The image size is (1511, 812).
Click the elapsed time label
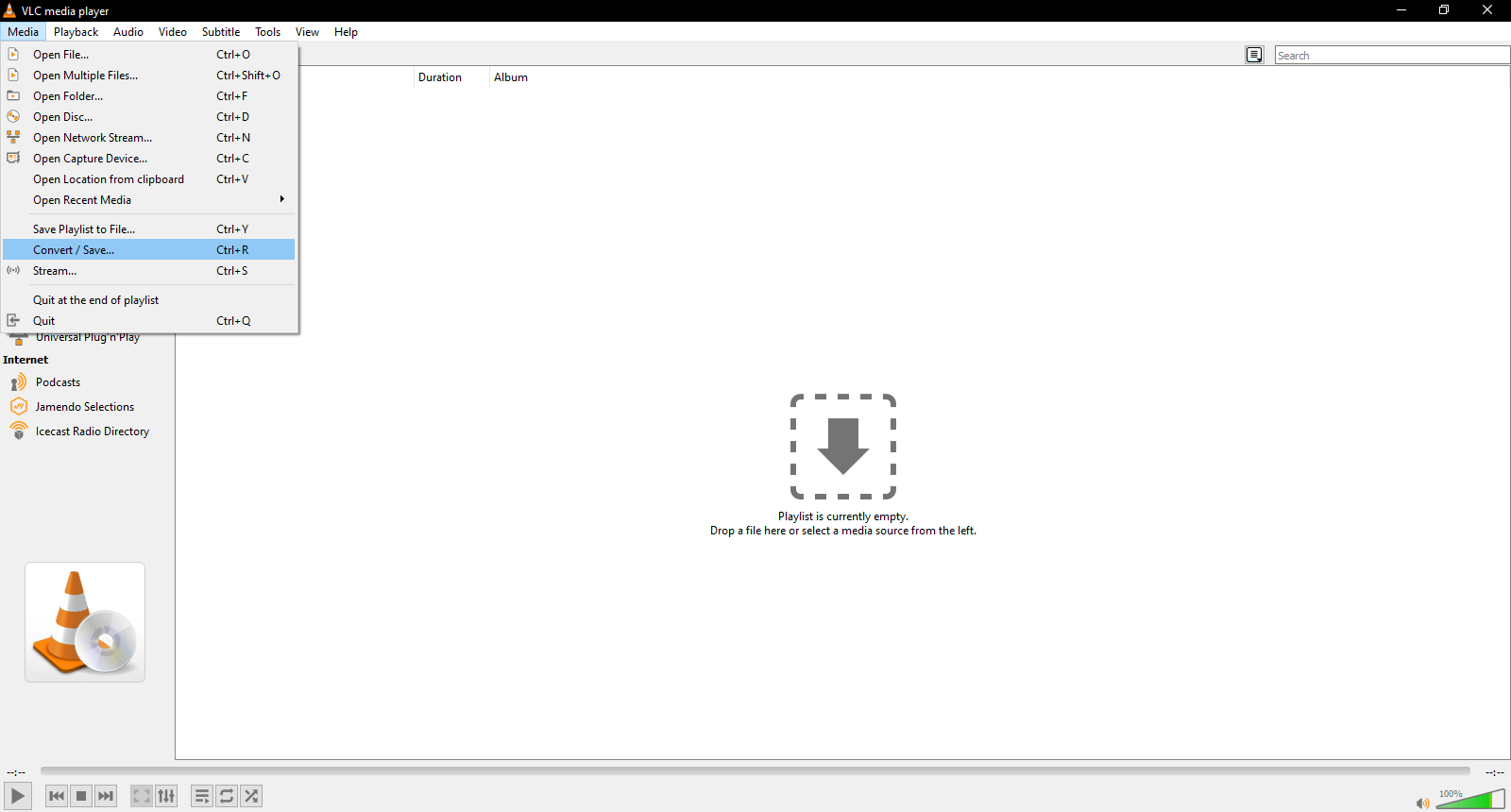pos(16,772)
